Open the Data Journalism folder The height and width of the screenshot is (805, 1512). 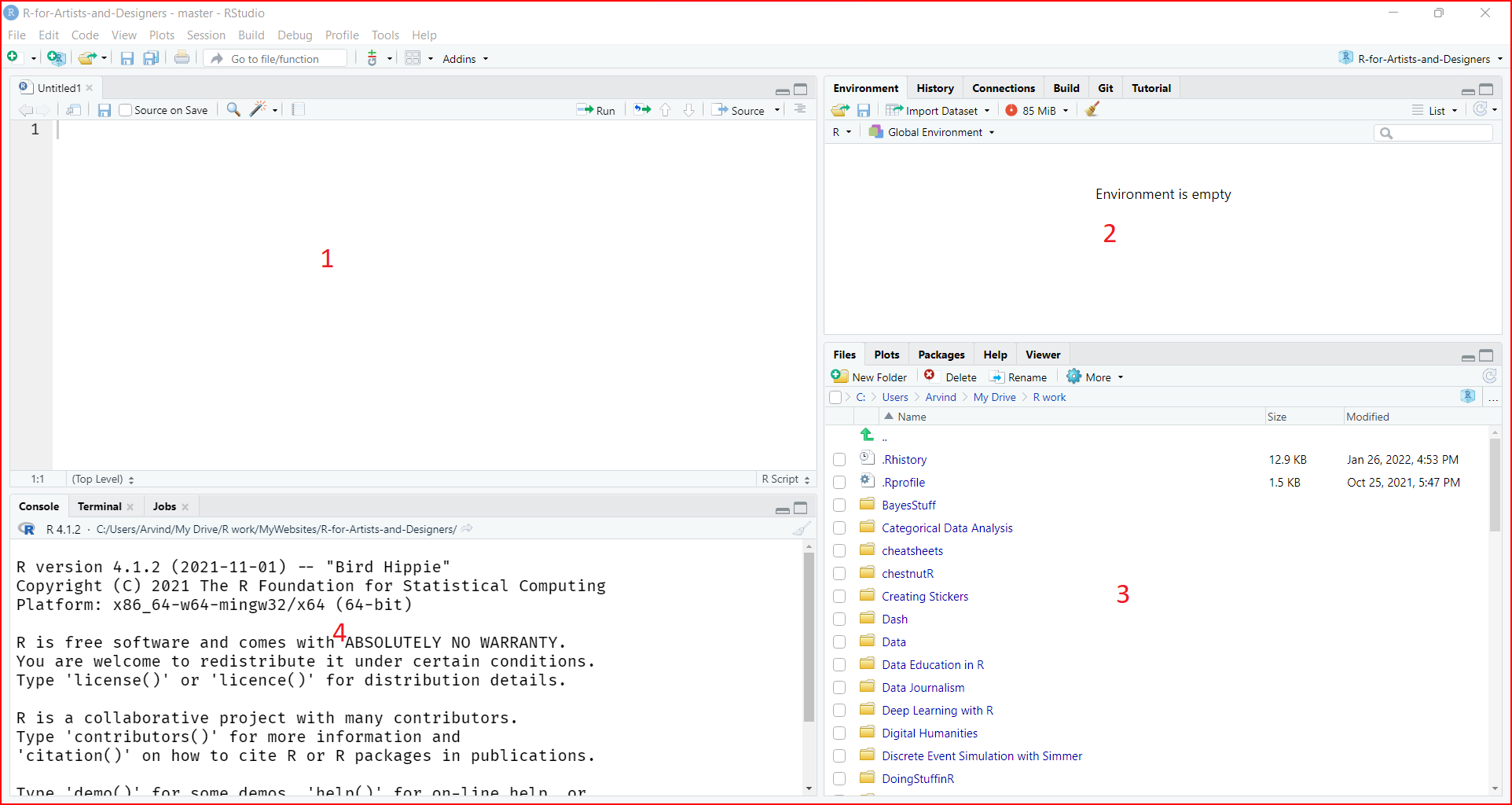coord(923,688)
